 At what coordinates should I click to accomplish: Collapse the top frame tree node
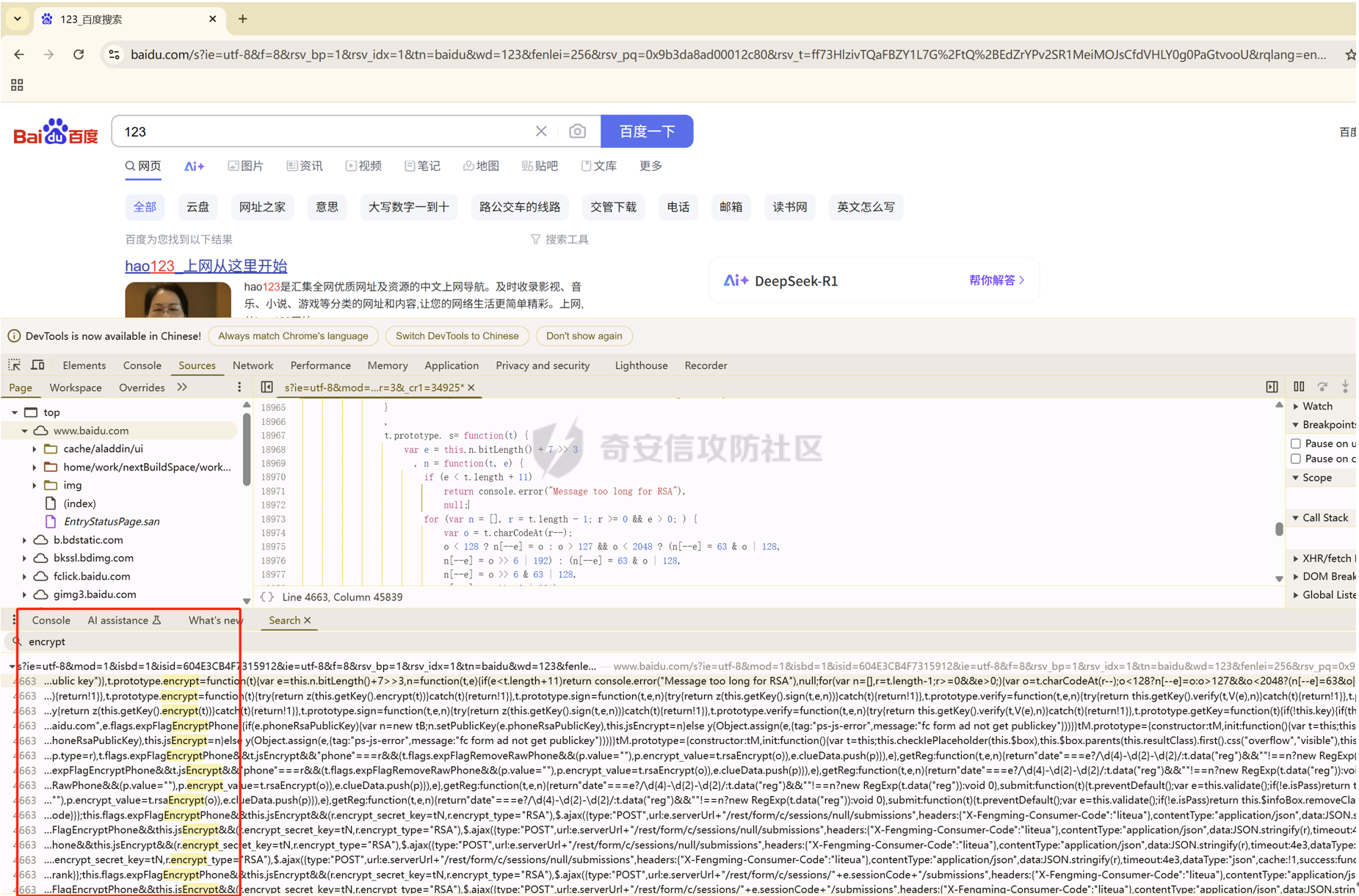pyautogui.click(x=15, y=412)
